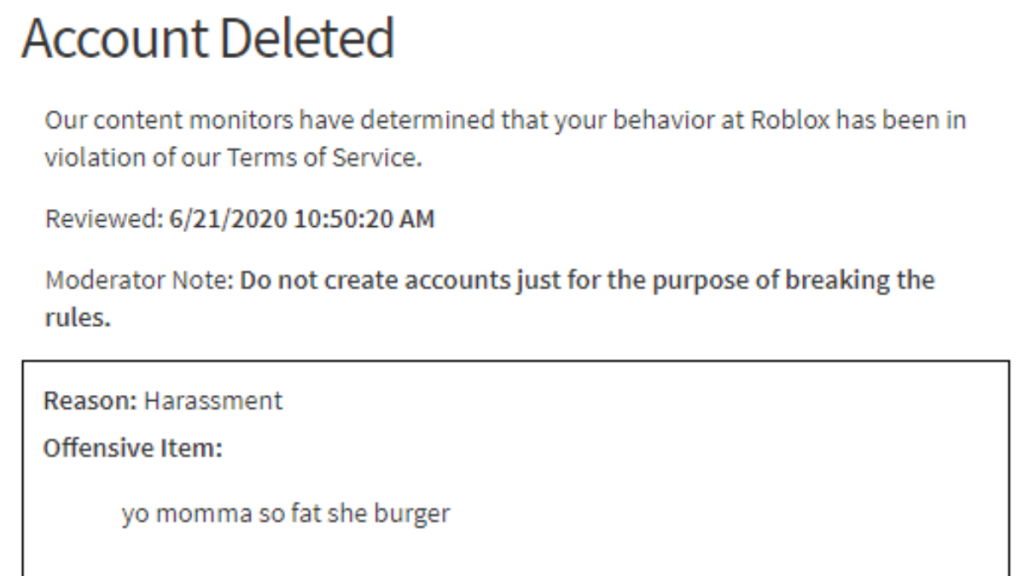
Task: Click the word rules. in the note
Action: point(78,317)
